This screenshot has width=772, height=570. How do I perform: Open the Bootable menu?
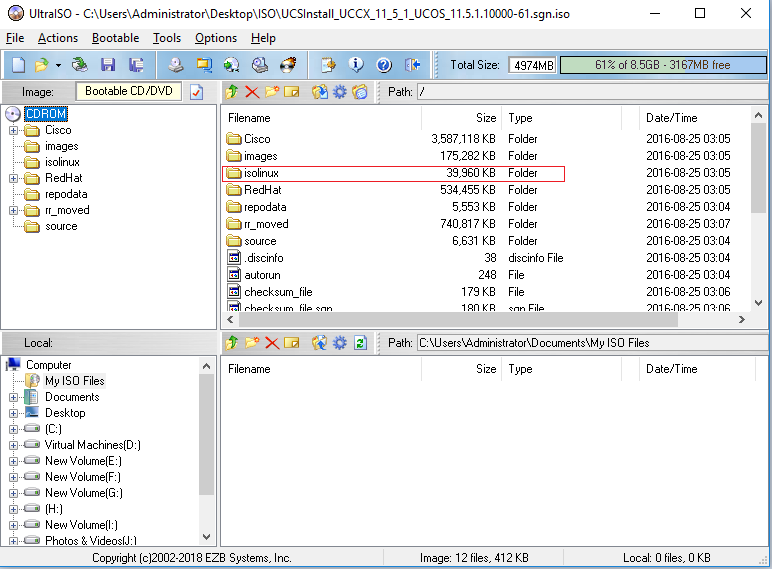coord(115,38)
